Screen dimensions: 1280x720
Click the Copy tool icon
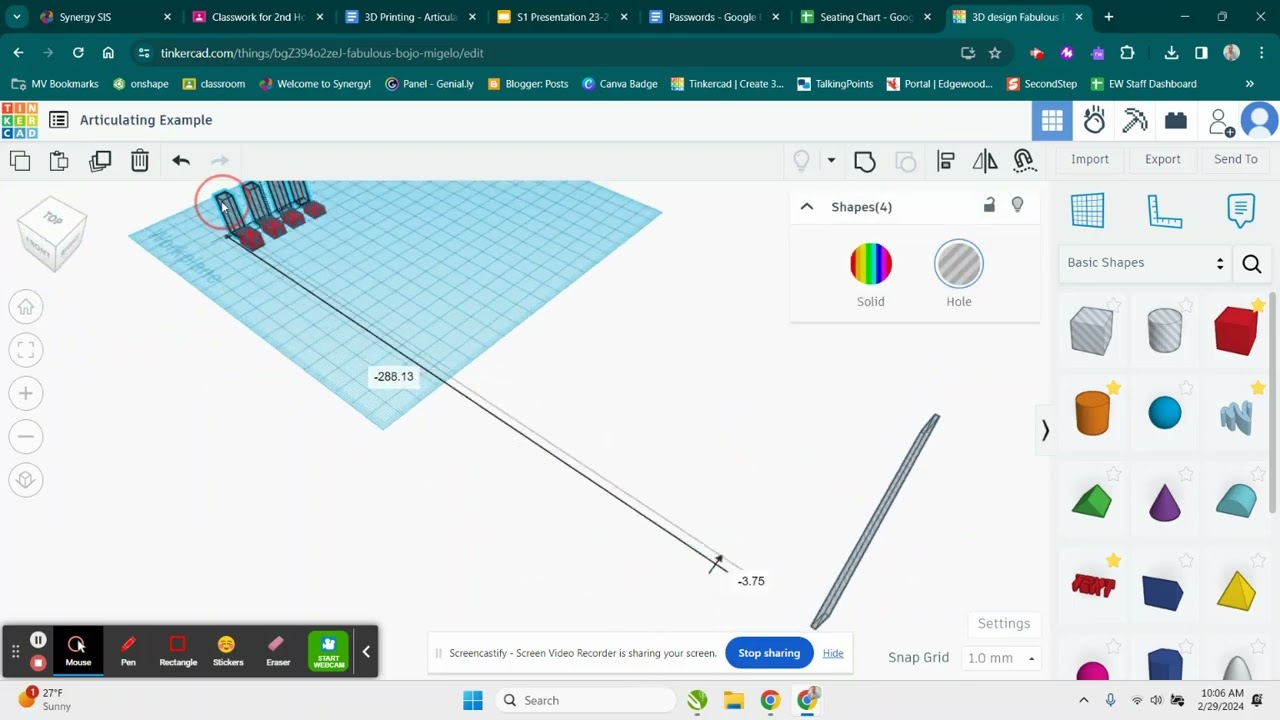coord(20,160)
